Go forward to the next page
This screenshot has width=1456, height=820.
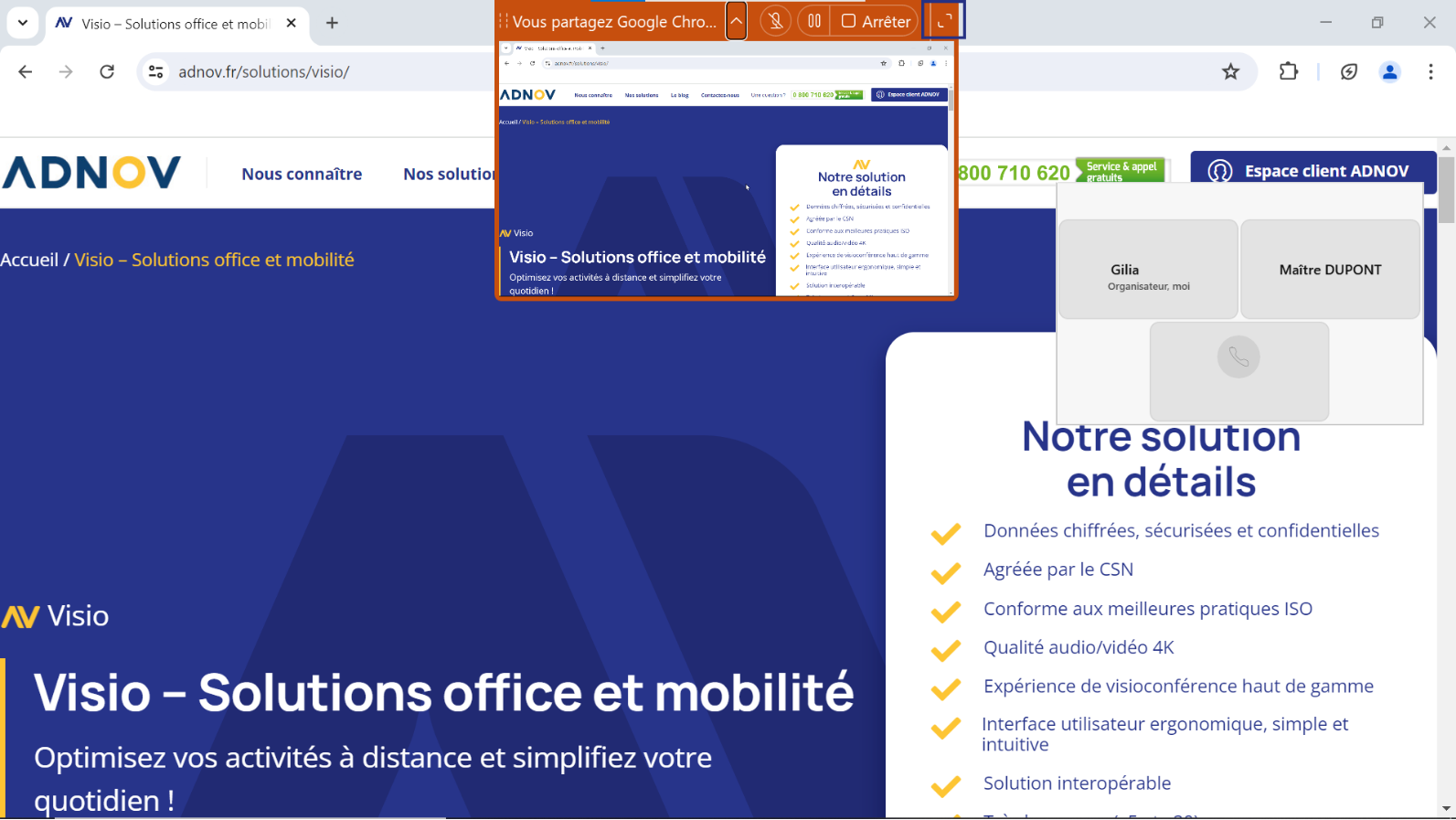click(x=66, y=71)
